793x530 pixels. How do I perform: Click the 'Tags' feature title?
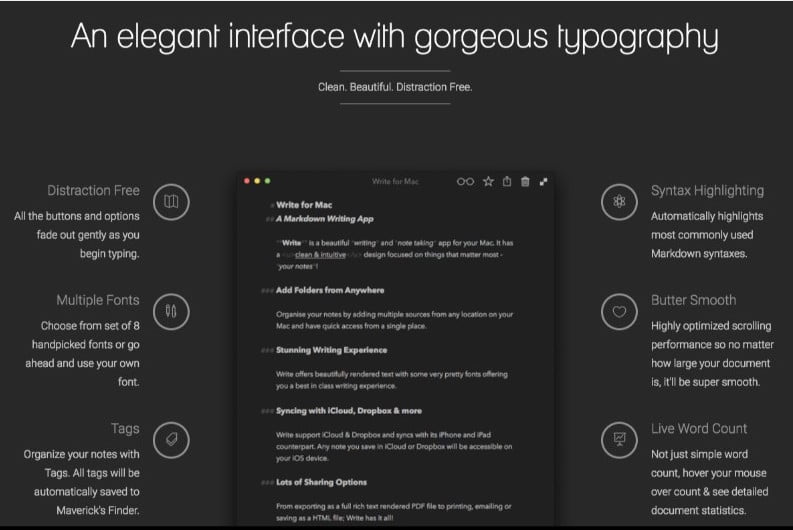(125, 429)
